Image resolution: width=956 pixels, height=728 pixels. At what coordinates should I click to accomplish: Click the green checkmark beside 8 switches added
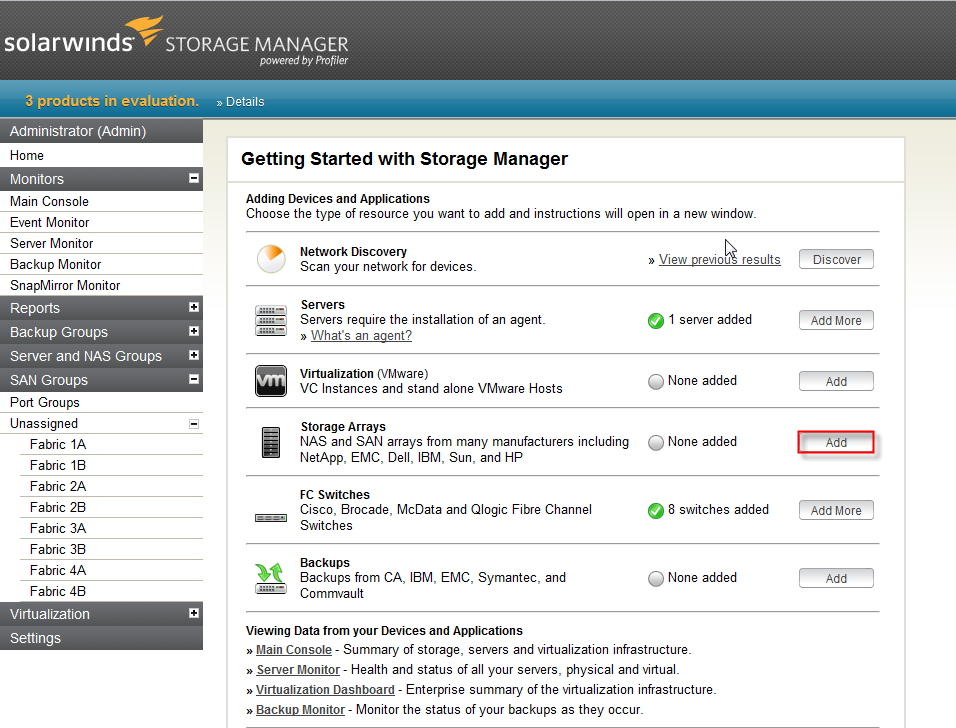(656, 510)
